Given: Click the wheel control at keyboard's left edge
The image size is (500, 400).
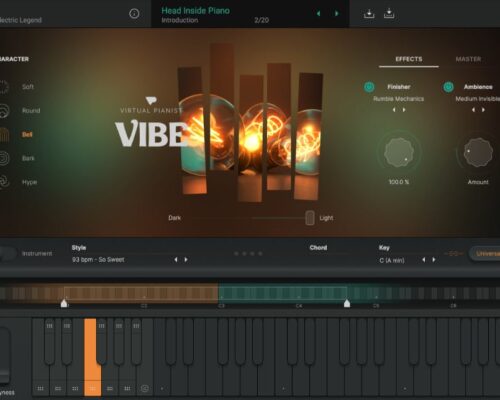Looking at the screenshot, I should (x=5, y=355).
